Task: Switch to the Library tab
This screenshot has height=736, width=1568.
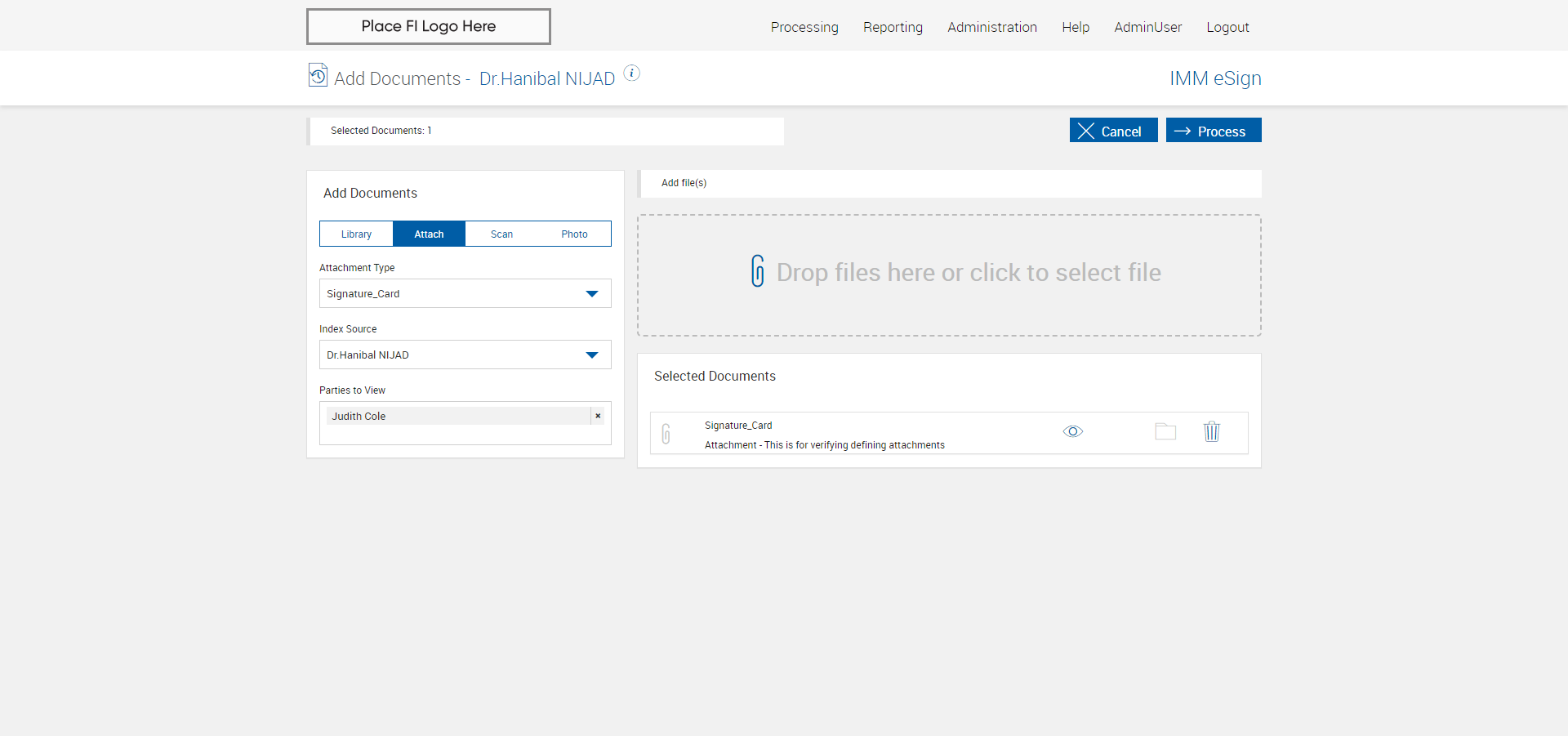Action: pos(356,234)
